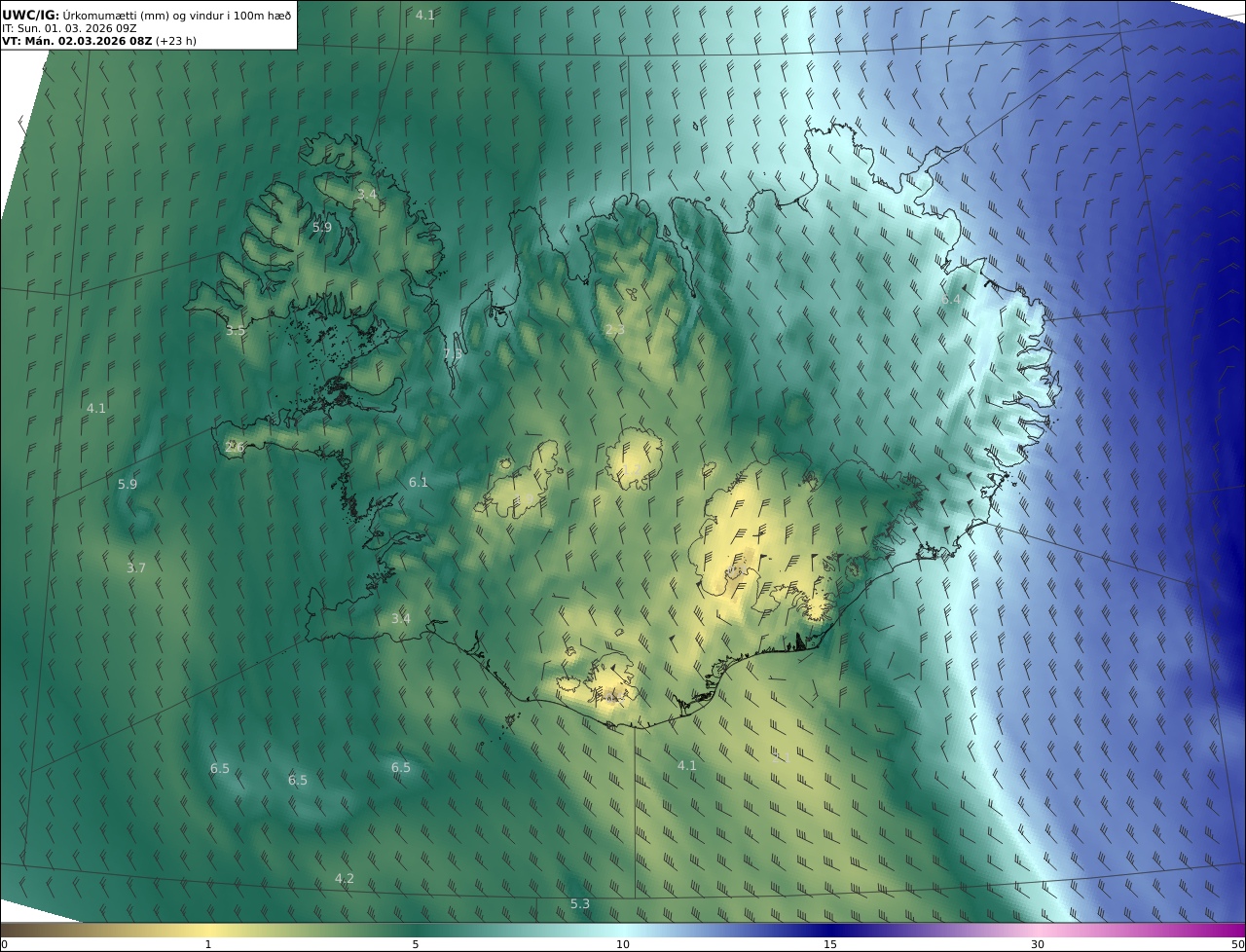This screenshot has width=1246, height=952.
Task: Click the "15" tick on the color scale
Action: click(830, 944)
